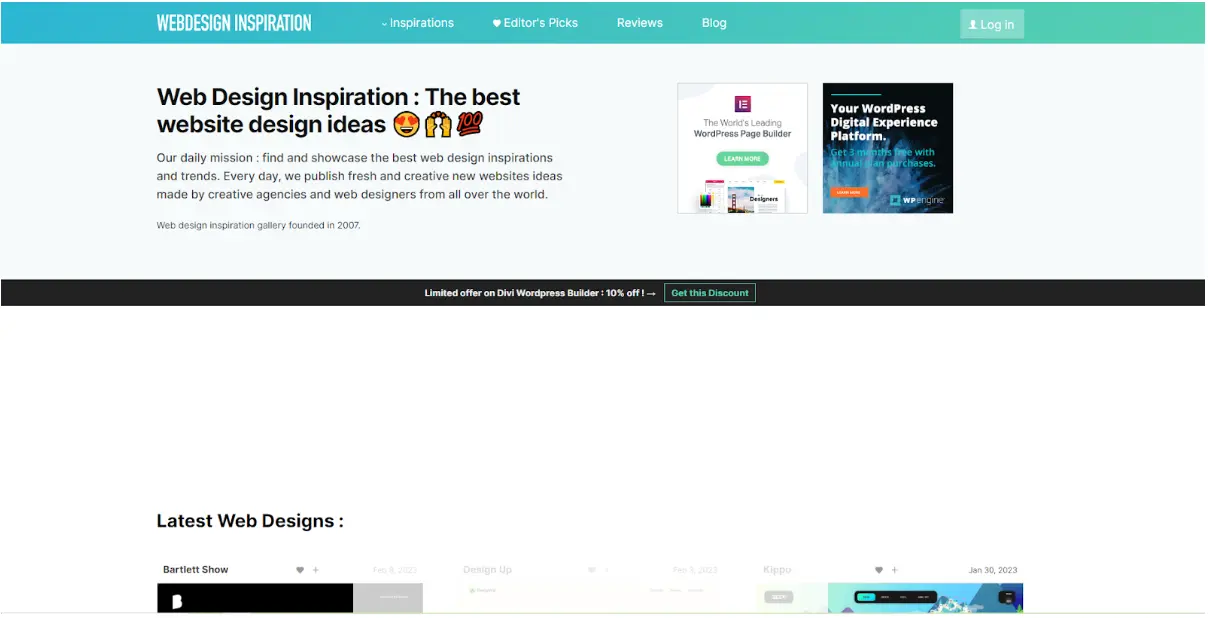Click the Get this Discount button
Image resolution: width=1208 pixels, height=618 pixels.
(710, 293)
